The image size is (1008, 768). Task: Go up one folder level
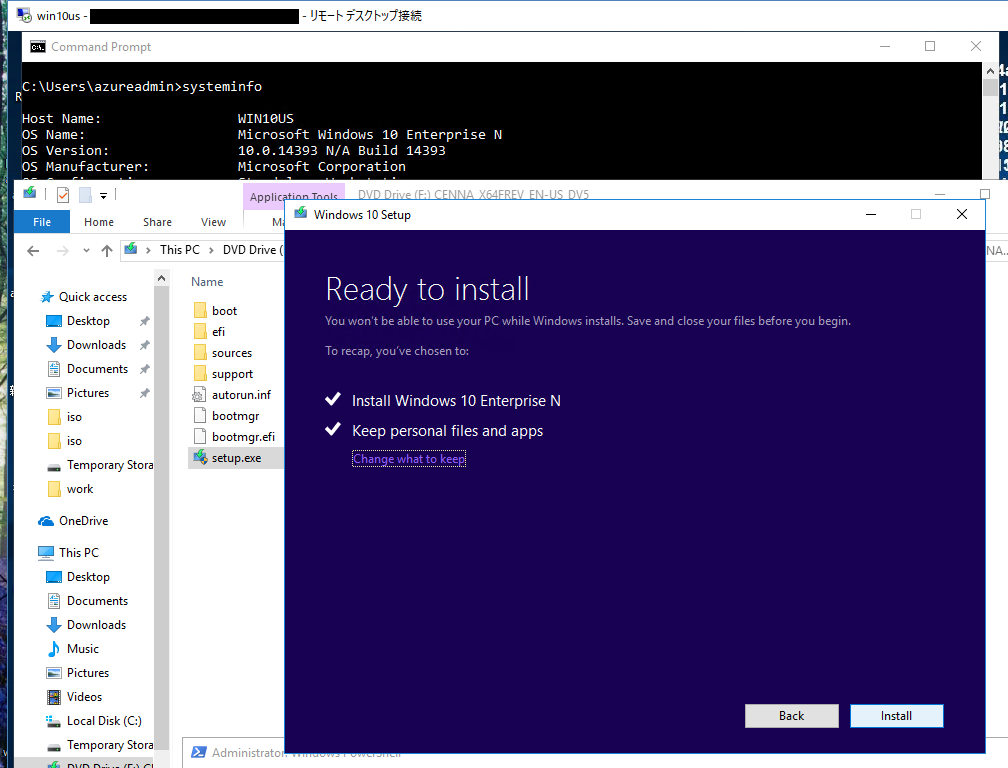[107, 251]
